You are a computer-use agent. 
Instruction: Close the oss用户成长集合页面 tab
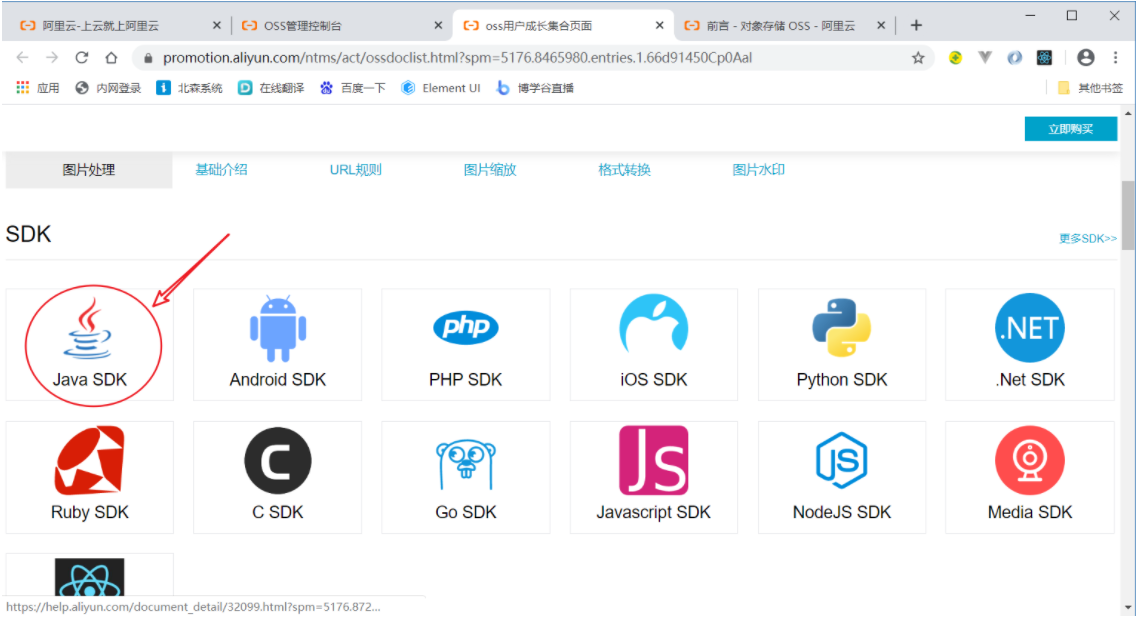point(659,25)
